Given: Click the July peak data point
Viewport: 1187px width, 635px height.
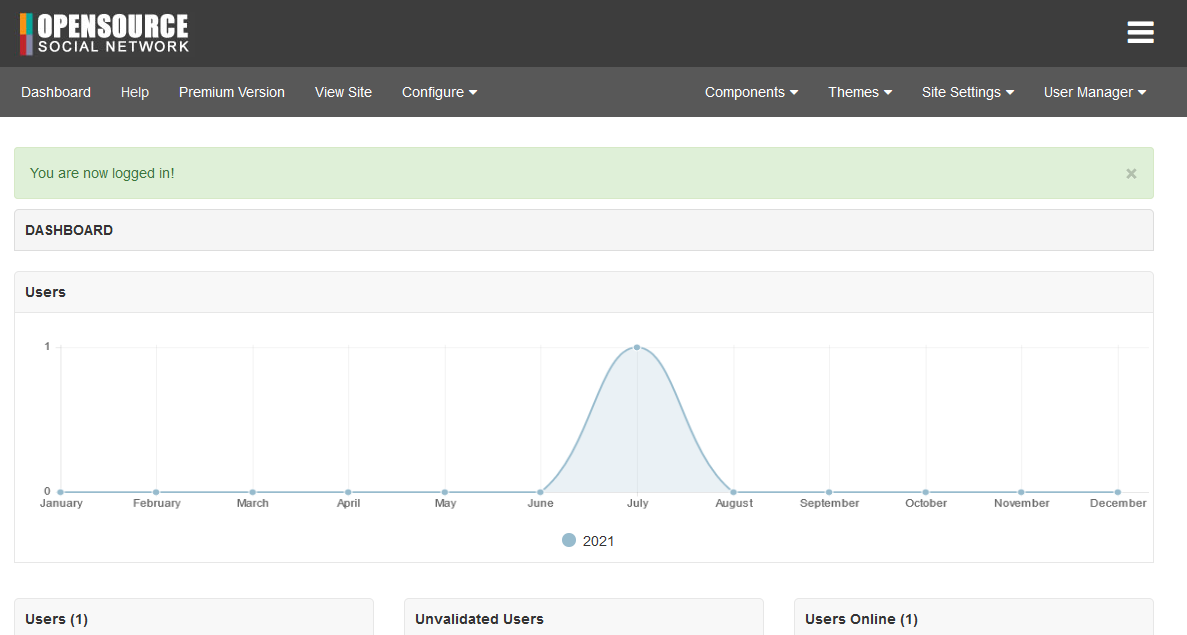Looking at the screenshot, I should (x=637, y=347).
